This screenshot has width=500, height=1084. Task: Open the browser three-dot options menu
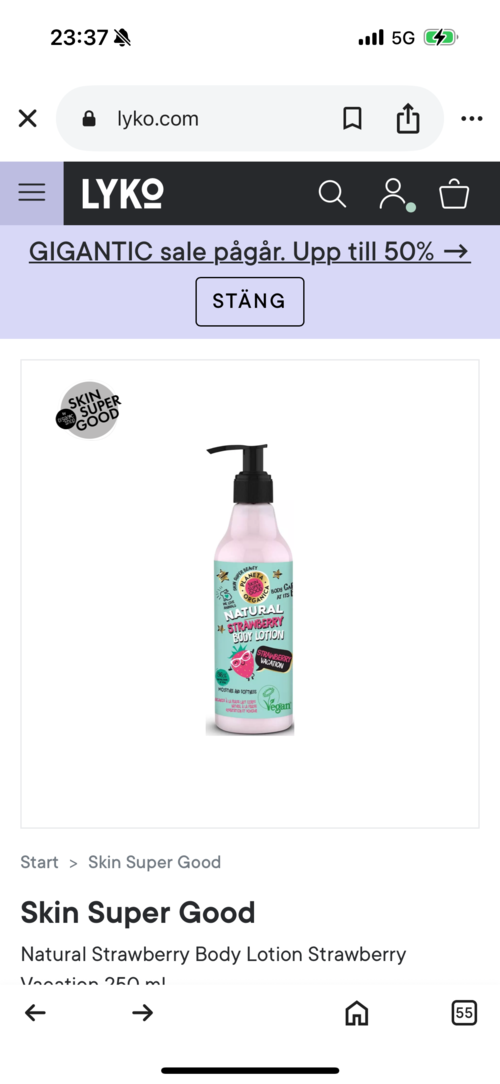[472, 119]
